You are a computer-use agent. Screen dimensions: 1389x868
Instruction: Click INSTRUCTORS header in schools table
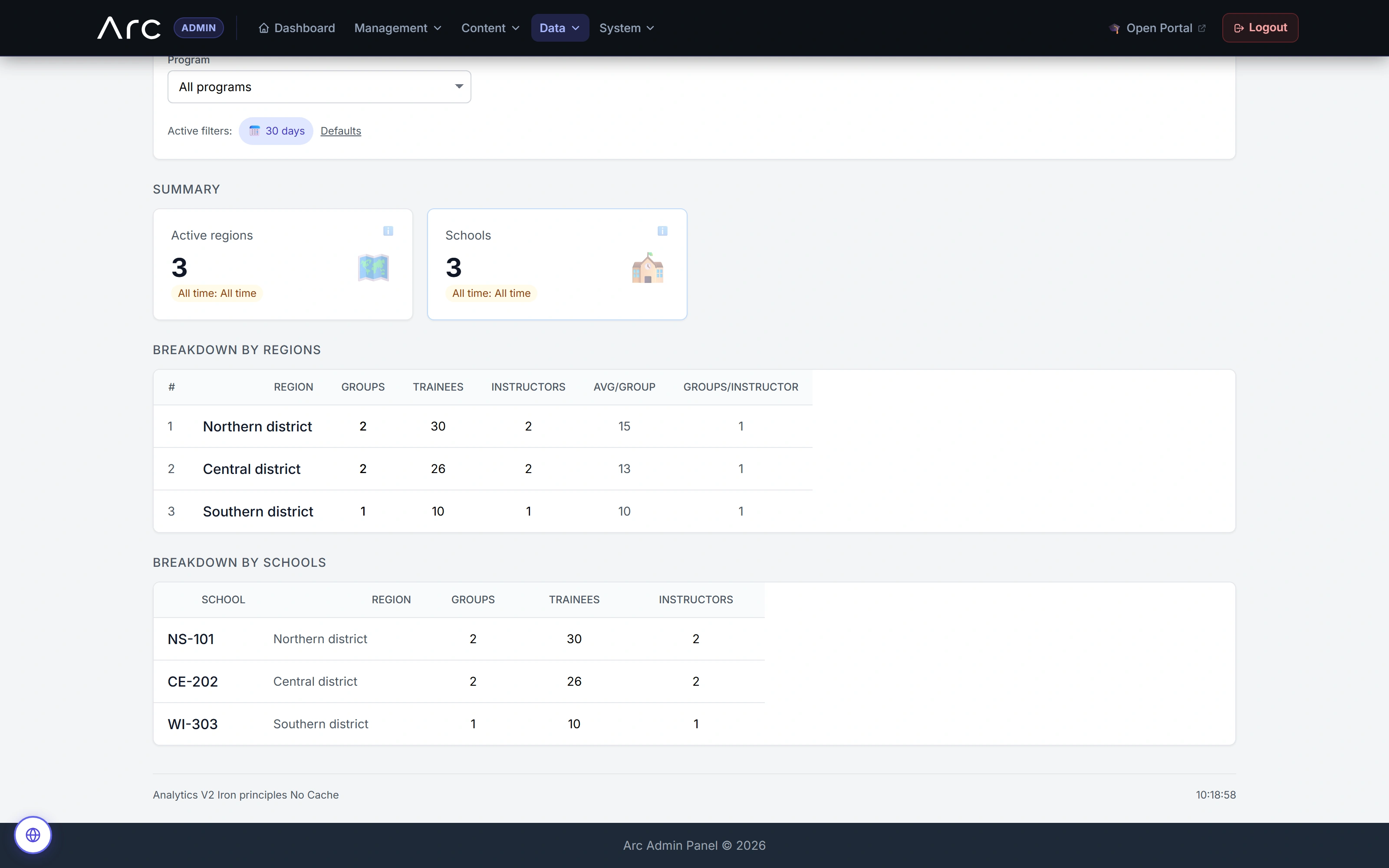click(x=696, y=599)
